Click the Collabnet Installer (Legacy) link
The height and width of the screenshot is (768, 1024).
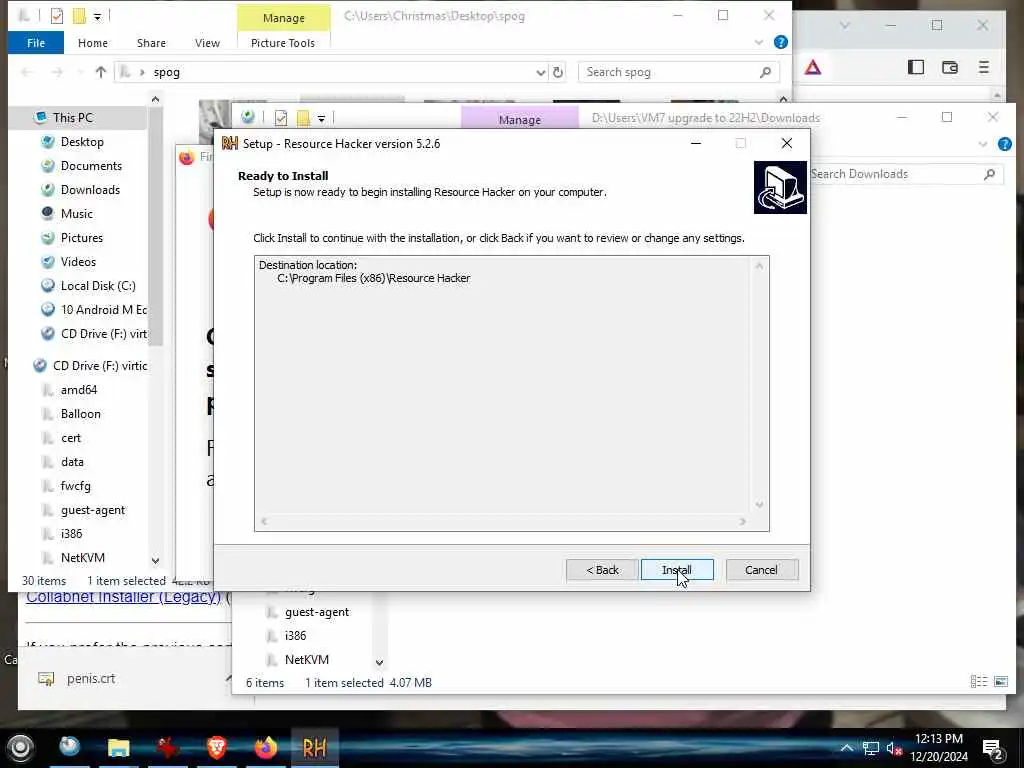(x=123, y=597)
